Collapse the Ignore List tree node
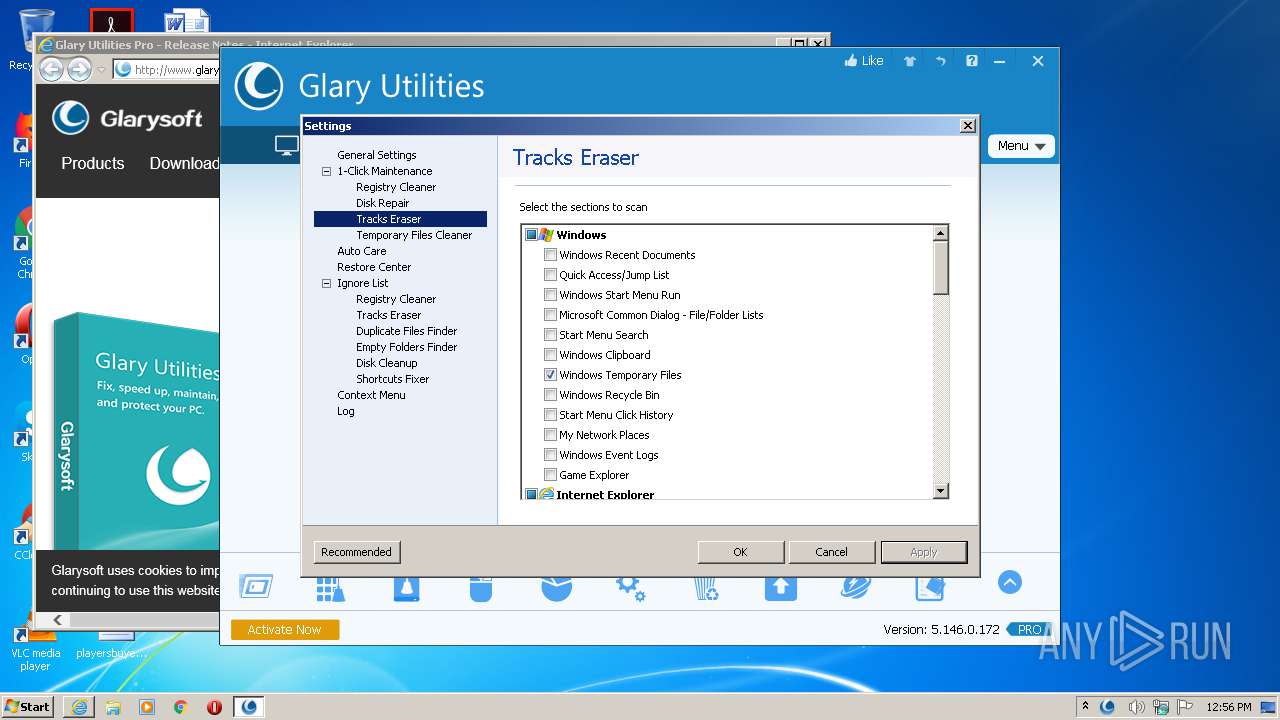The image size is (1280, 720). [x=326, y=283]
